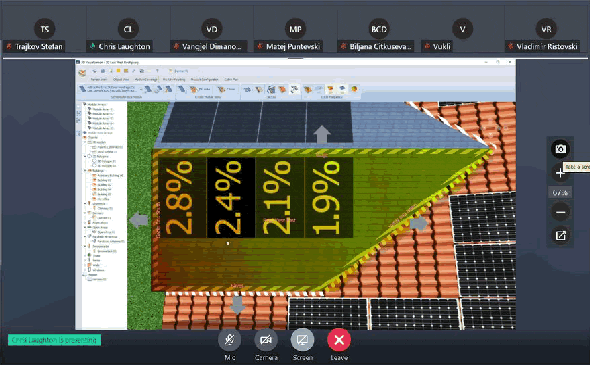Collapse the Open Areas tree node
This screenshot has width=590, height=365.
(85, 227)
